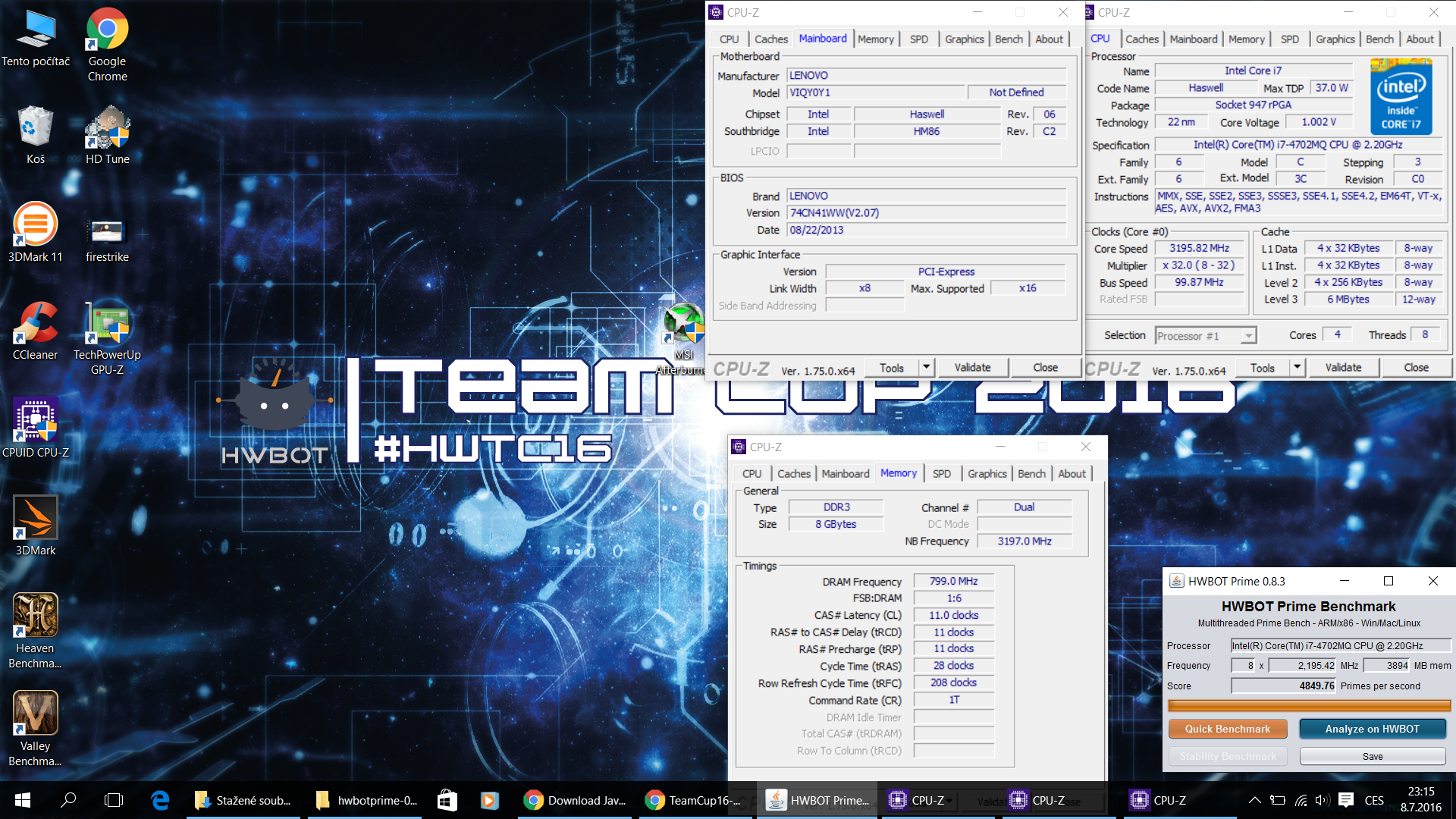
Task: Open Memory tab in Mainboard CPU-Z window
Action: [x=876, y=39]
